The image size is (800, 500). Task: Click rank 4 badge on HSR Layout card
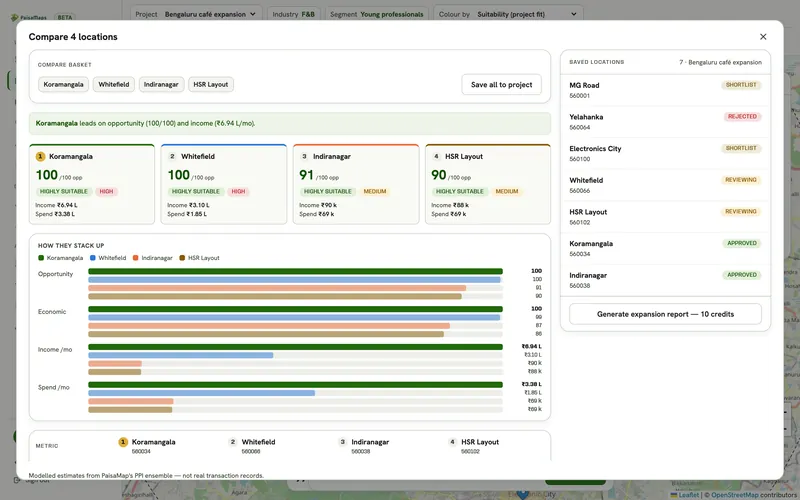tap(436, 157)
